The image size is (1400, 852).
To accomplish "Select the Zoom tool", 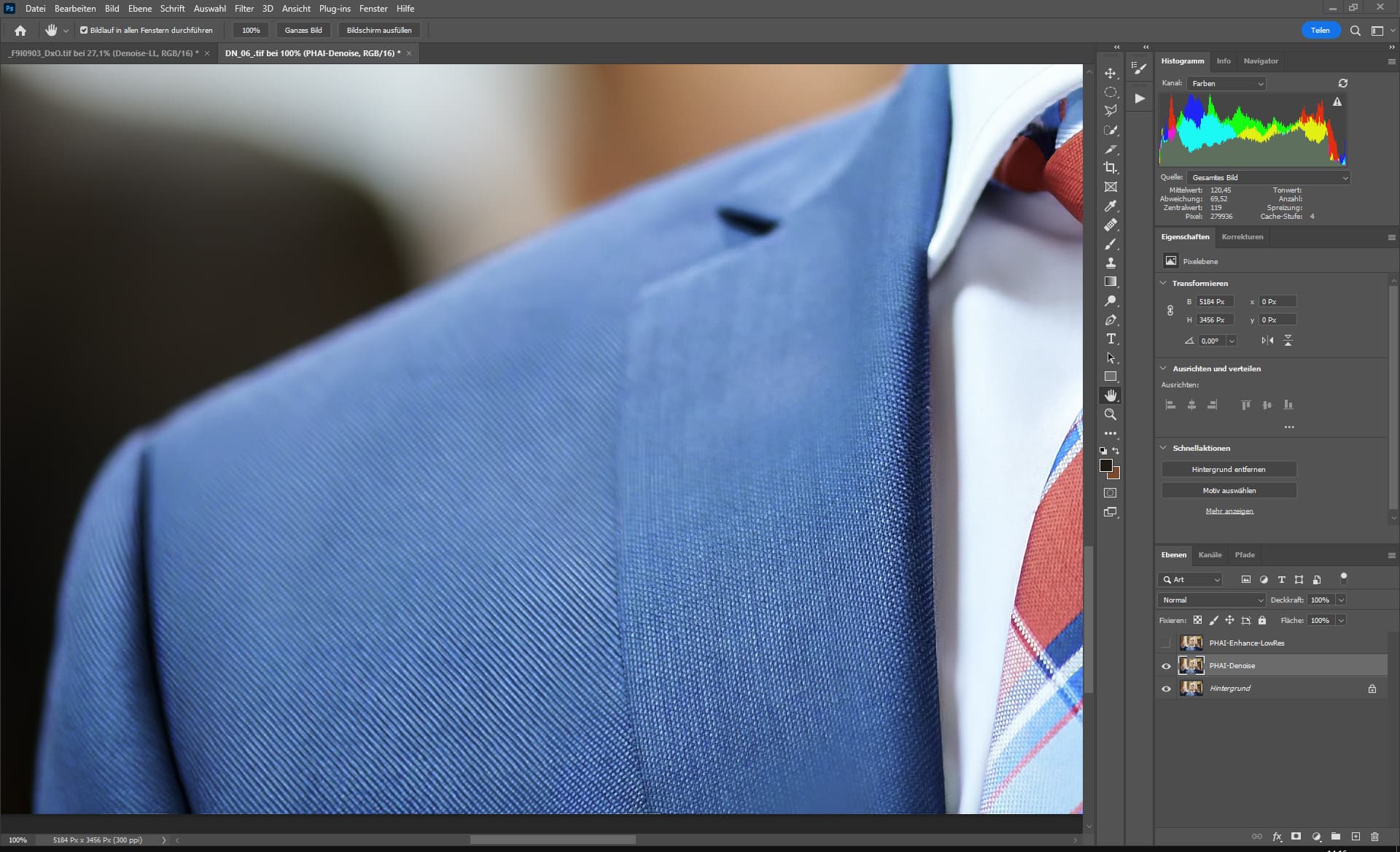I will tap(1110, 414).
